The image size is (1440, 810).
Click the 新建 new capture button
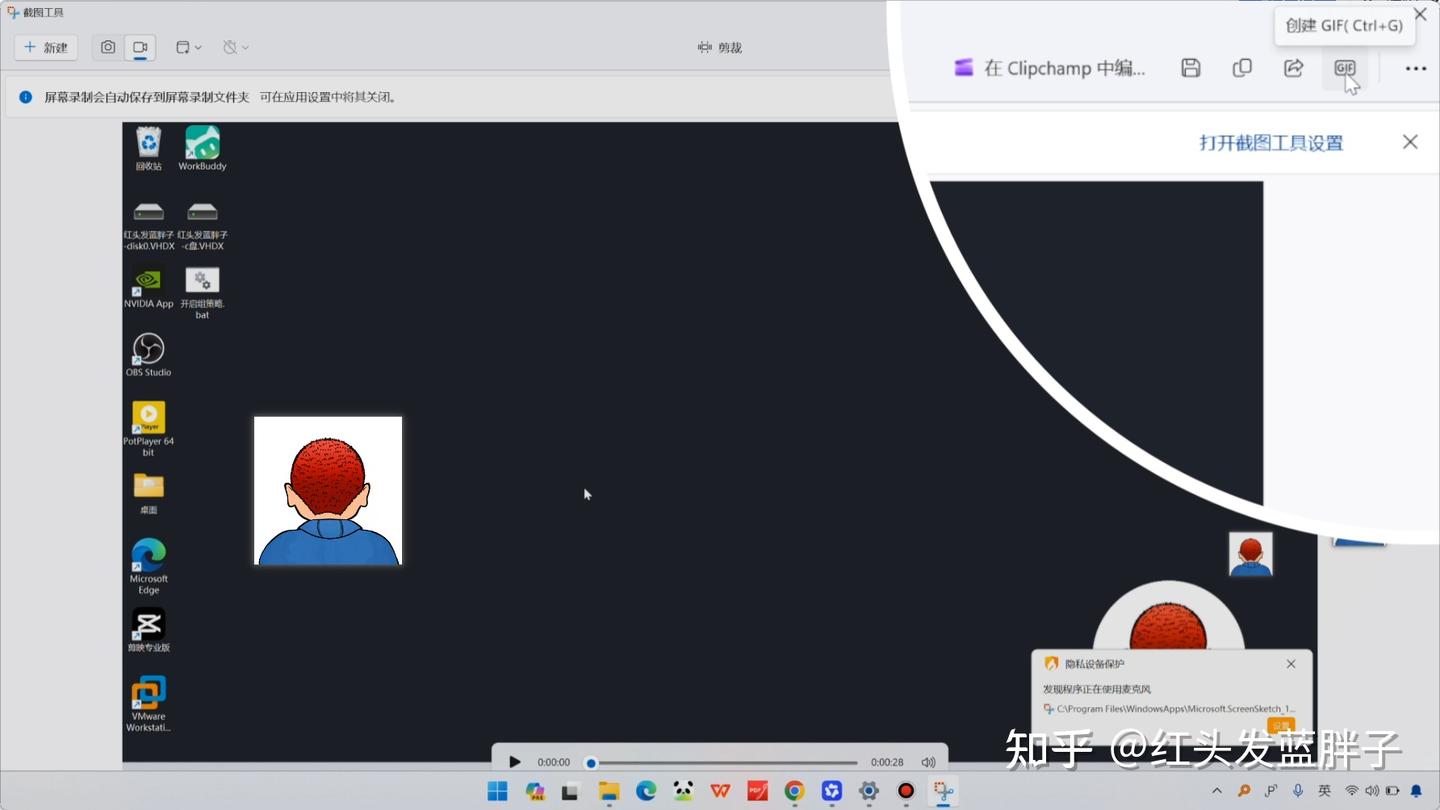tap(46, 47)
